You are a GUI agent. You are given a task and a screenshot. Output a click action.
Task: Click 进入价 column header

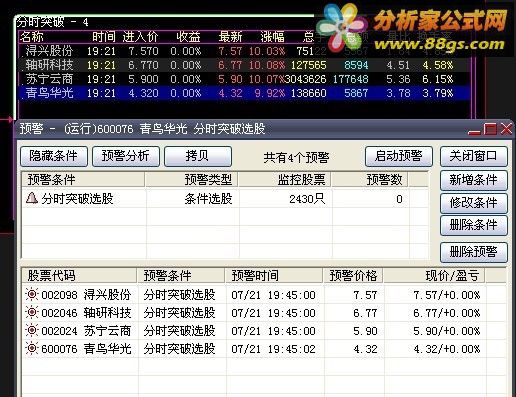[x=140, y=37]
